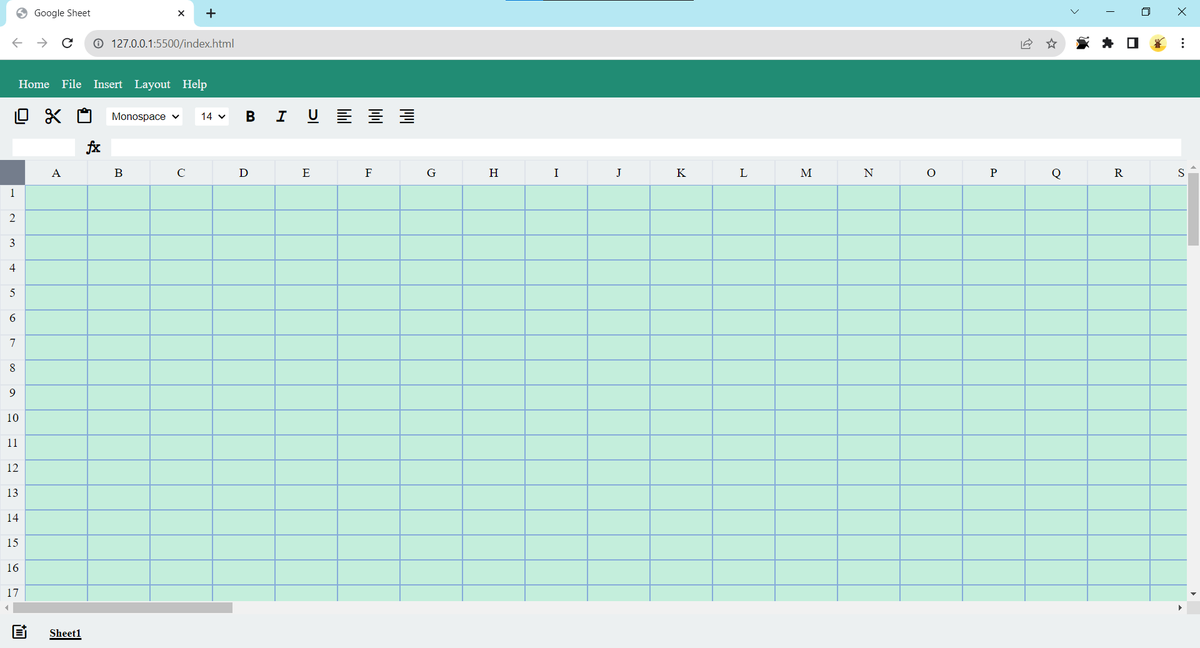
Task: Open the Monospace font dropdown
Action: point(145,116)
